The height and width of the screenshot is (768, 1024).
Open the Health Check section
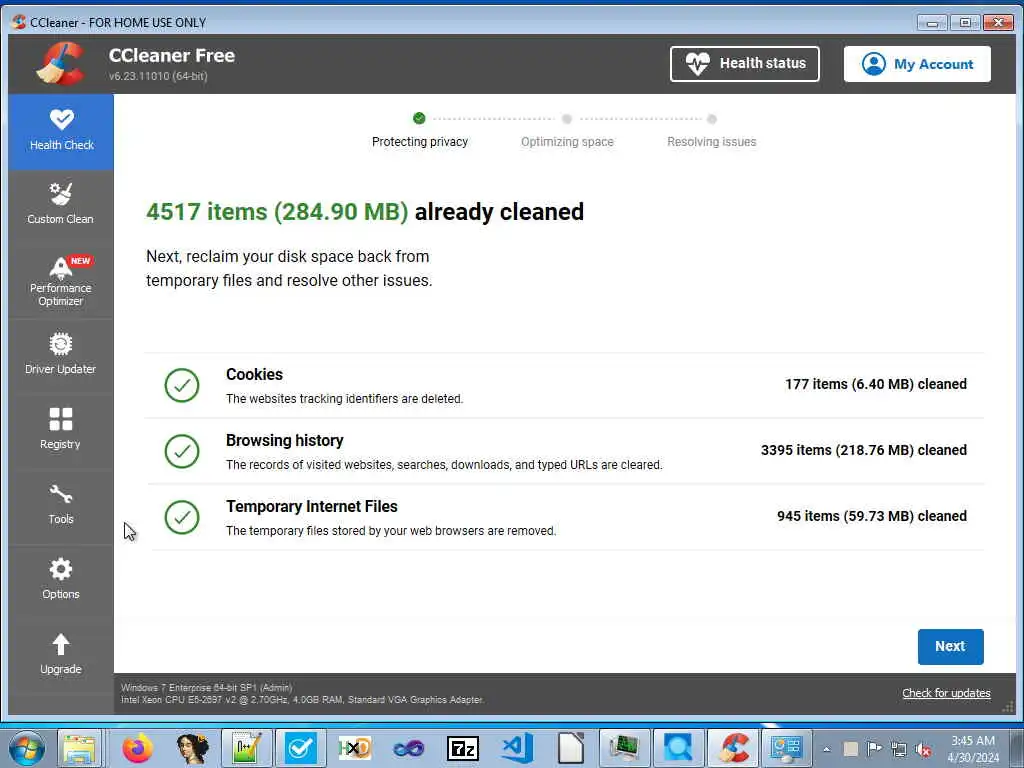coord(61,131)
